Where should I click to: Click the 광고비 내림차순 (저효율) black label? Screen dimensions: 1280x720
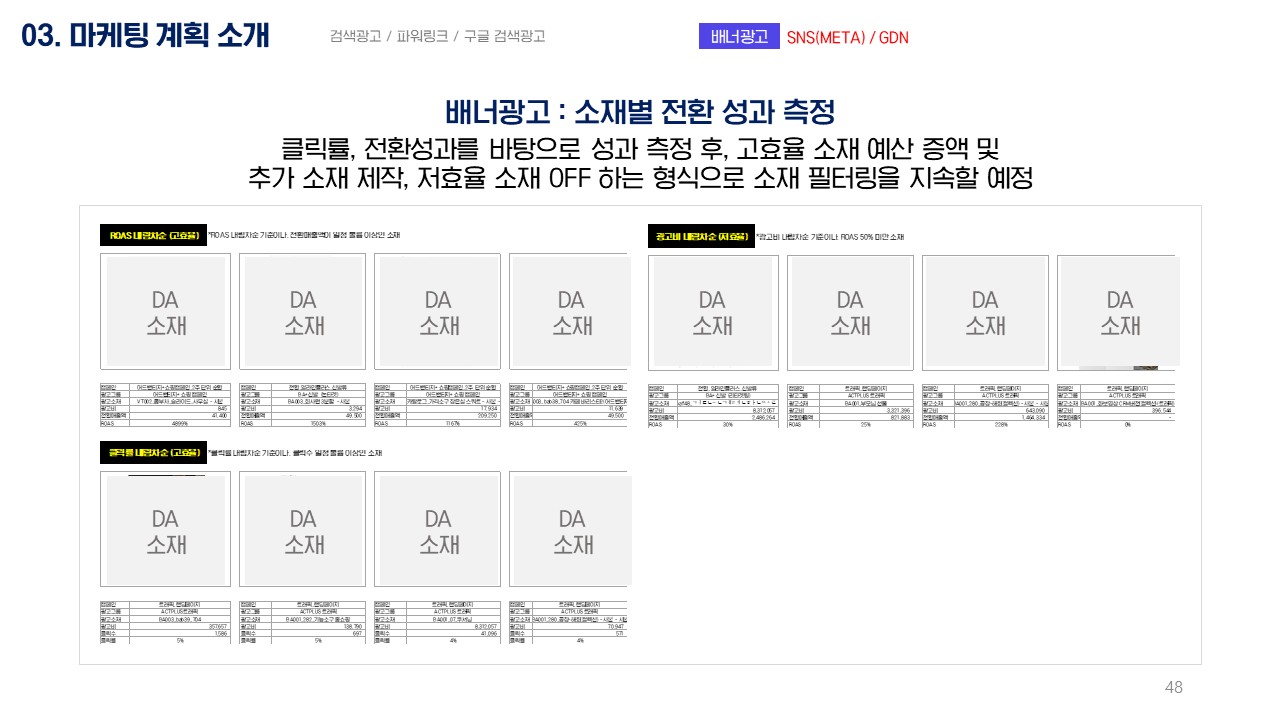(701, 237)
